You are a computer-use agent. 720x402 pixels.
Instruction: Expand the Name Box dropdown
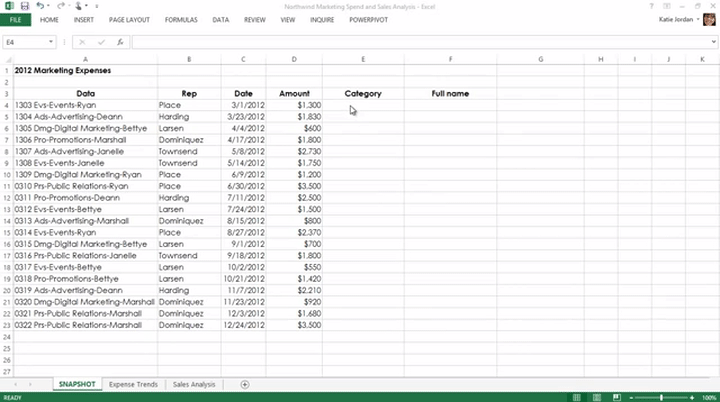point(51,43)
